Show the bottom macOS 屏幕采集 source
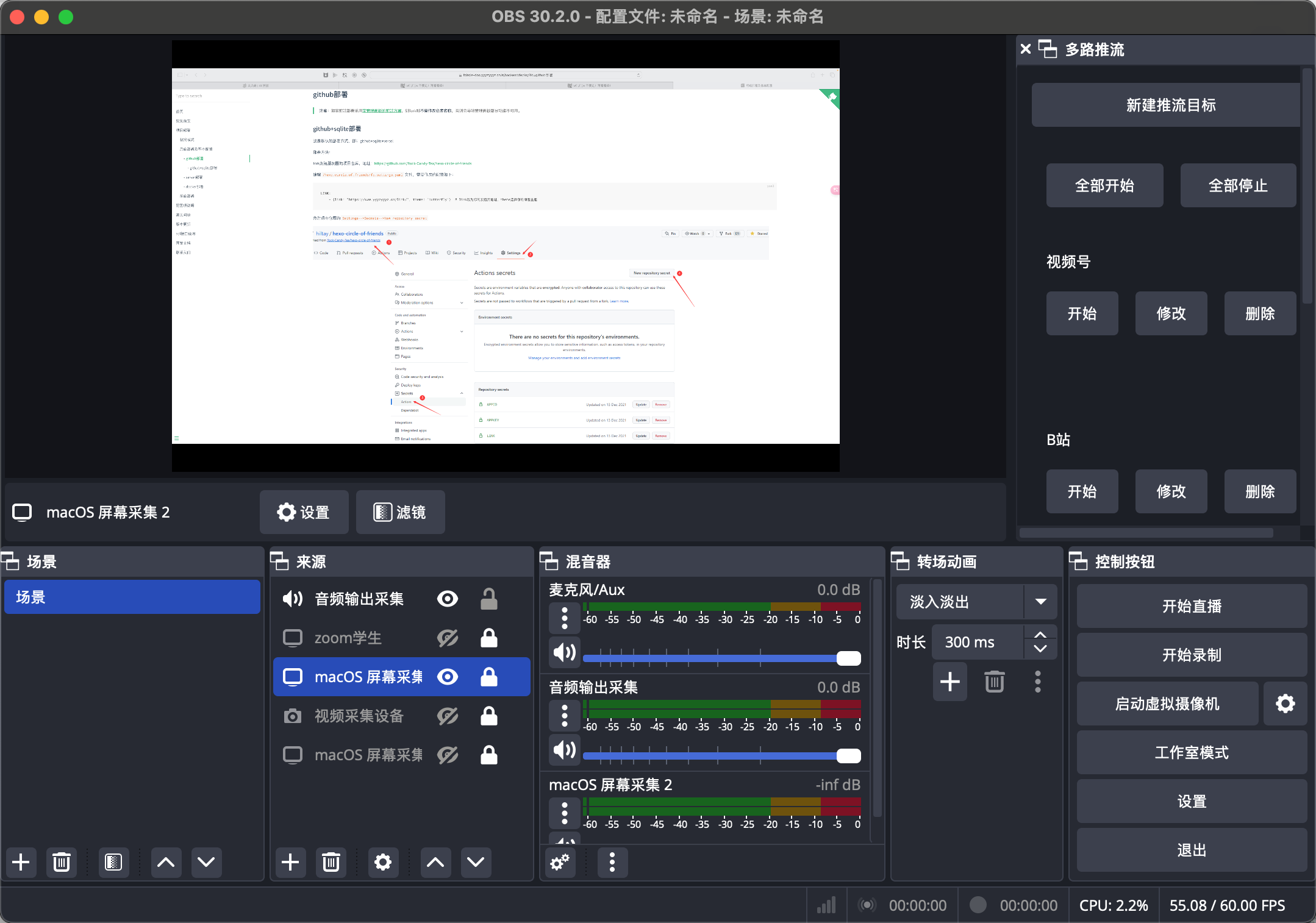Image resolution: width=1316 pixels, height=923 pixels. [448, 755]
